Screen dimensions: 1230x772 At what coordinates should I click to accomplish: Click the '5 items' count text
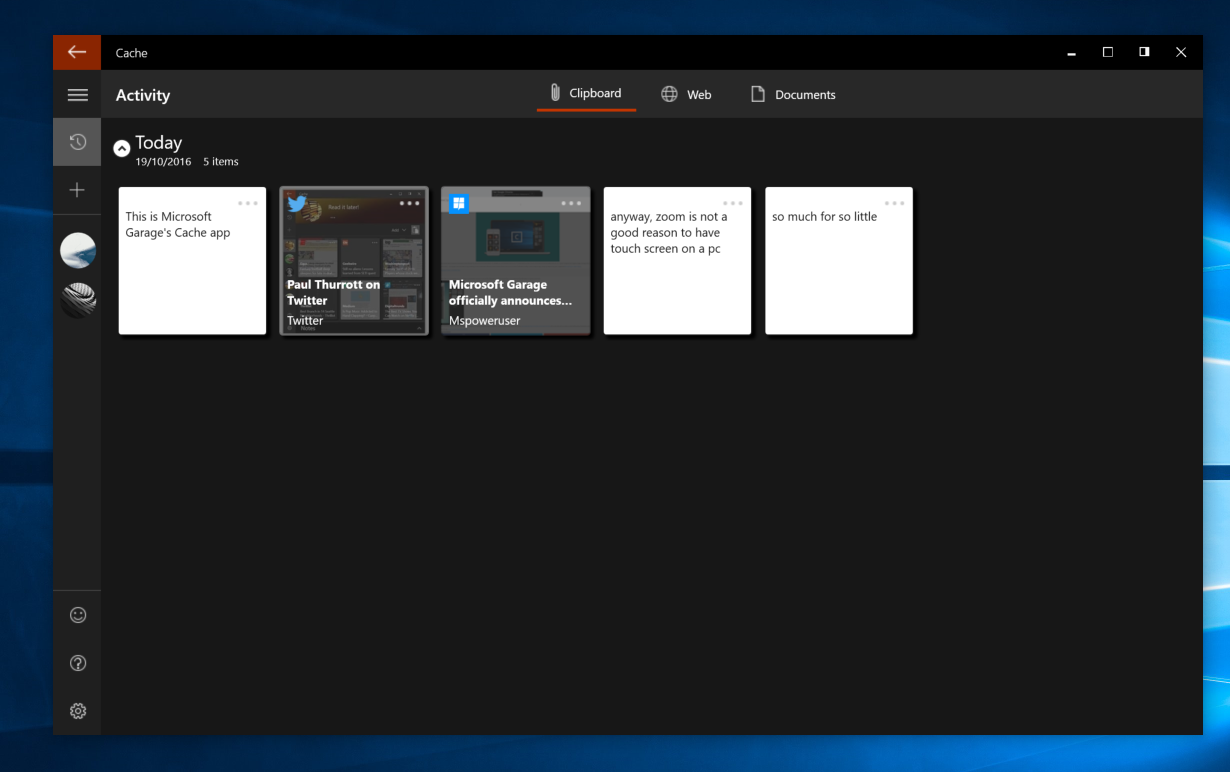coord(221,161)
